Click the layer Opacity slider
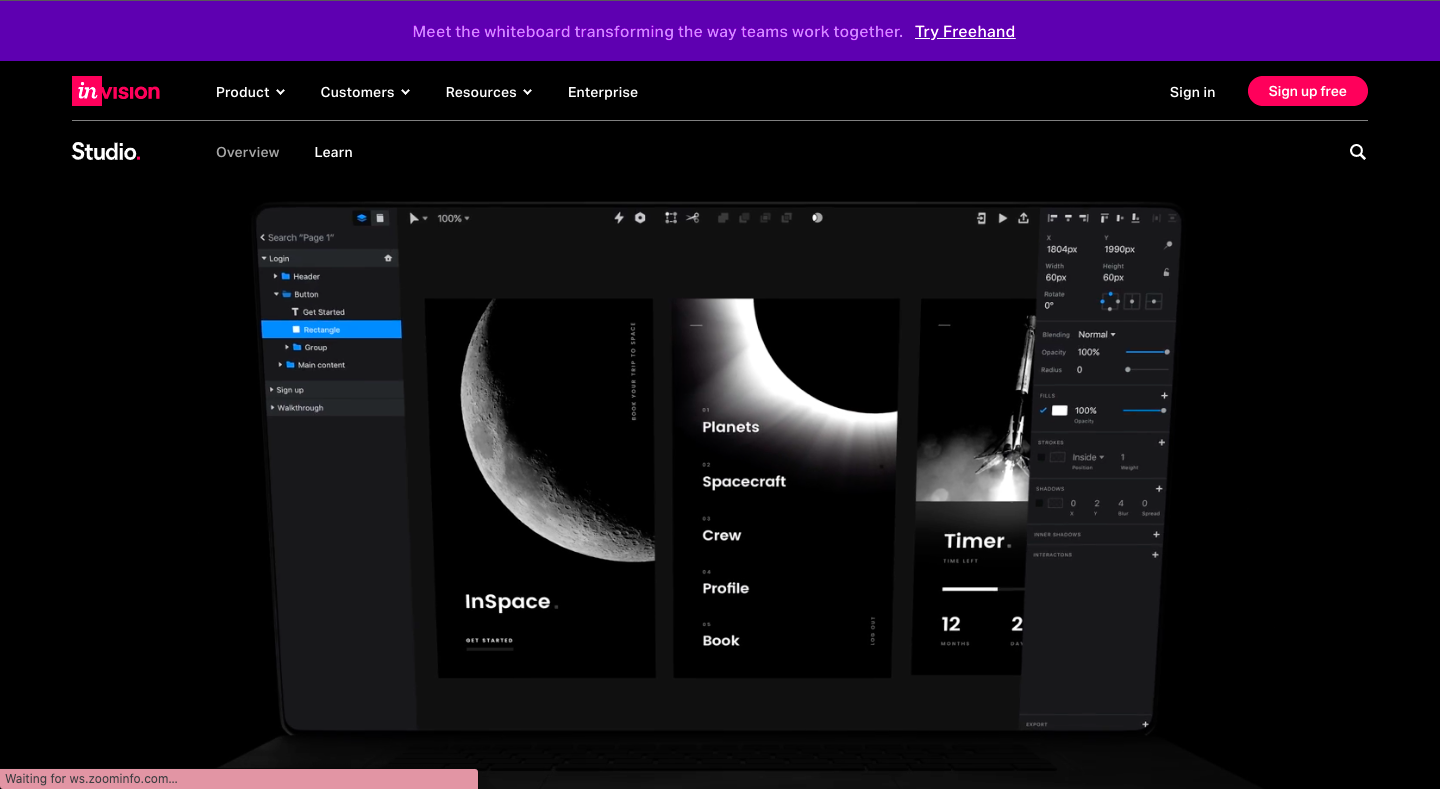 (x=1147, y=352)
